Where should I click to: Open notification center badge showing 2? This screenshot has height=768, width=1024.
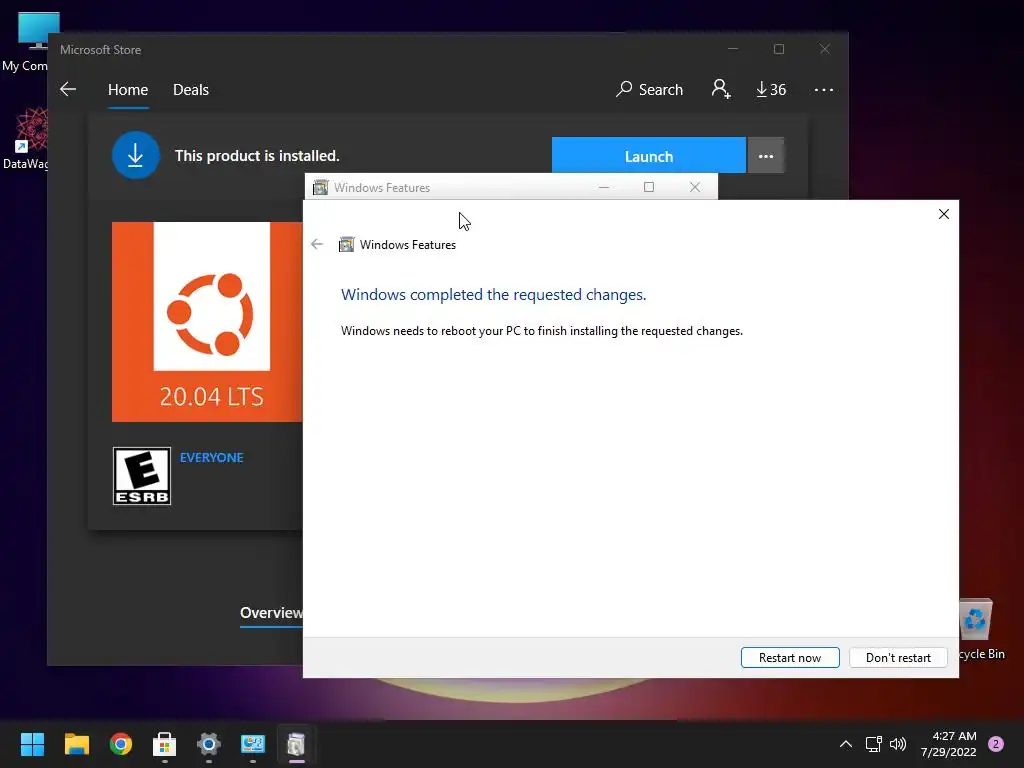(996, 744)
